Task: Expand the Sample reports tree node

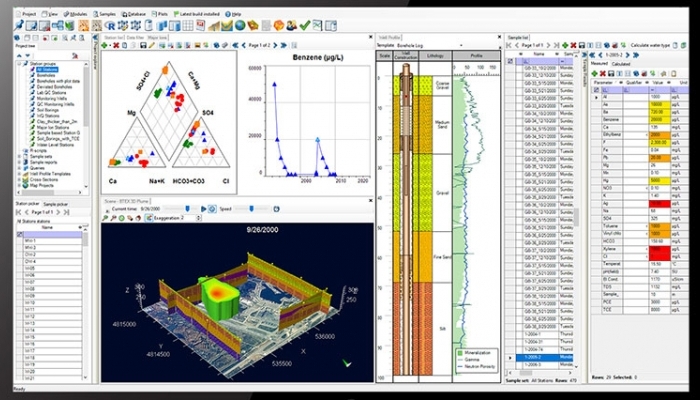Action: coord(19,162)
